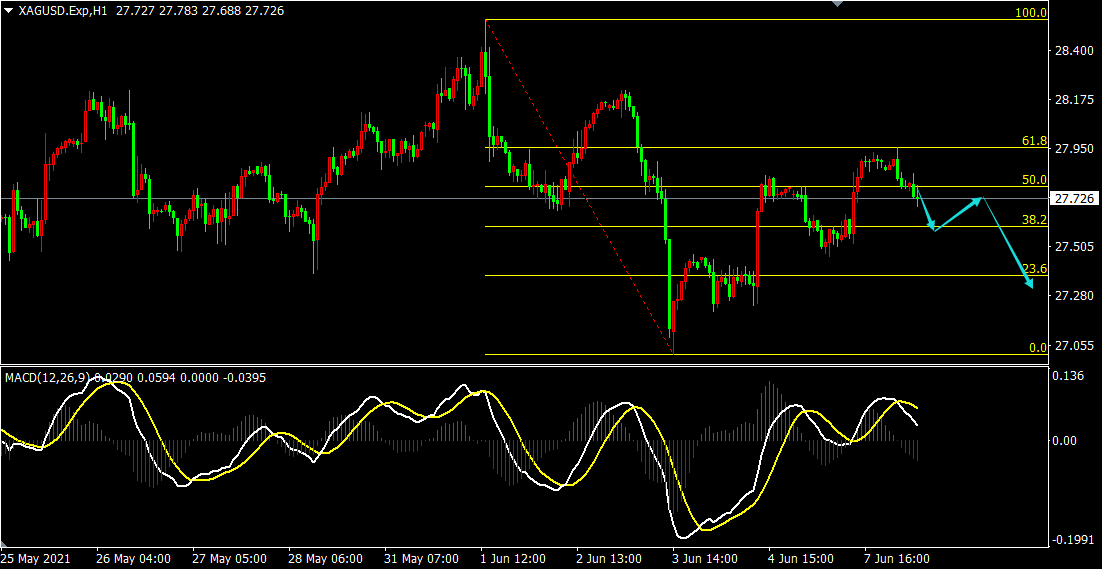
Task: Click the MACD(12,26,9) indicator label
Action: (x=46, y=377)
